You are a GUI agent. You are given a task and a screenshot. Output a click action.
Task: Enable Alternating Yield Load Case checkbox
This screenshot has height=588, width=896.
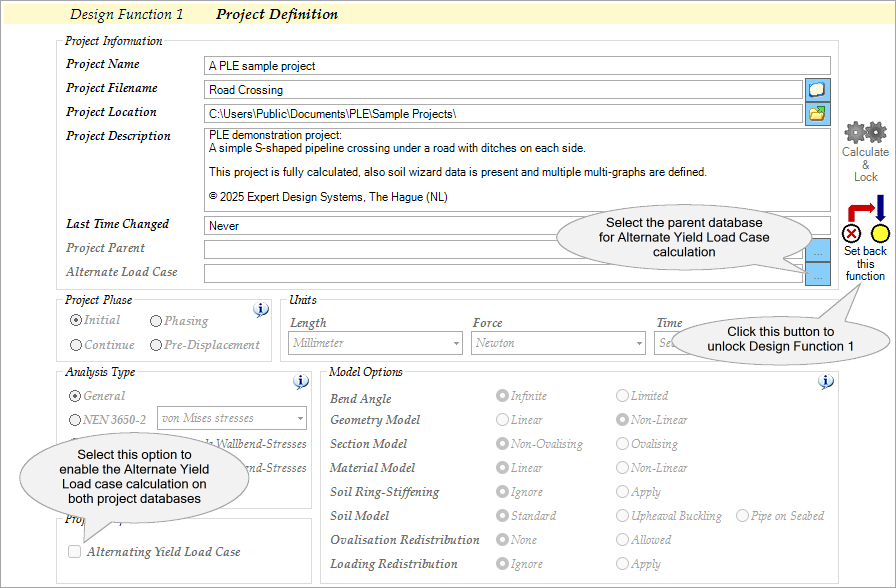click(x=74, y=552)
